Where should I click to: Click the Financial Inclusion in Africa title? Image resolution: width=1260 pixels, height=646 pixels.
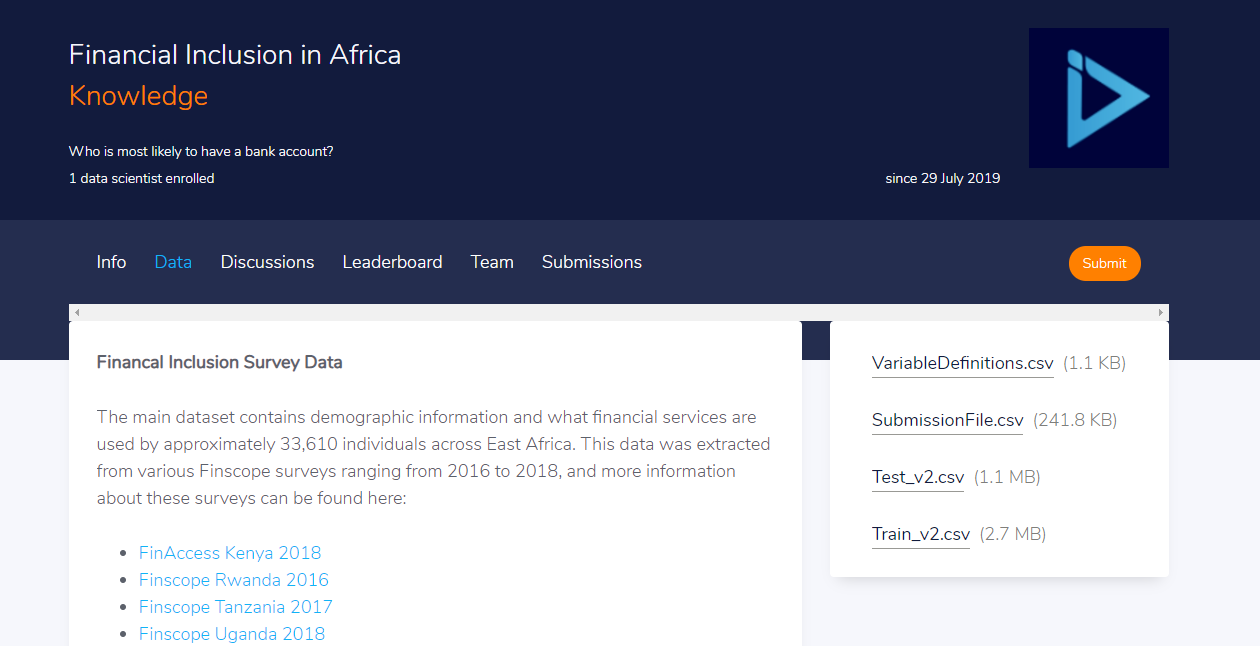234,54
